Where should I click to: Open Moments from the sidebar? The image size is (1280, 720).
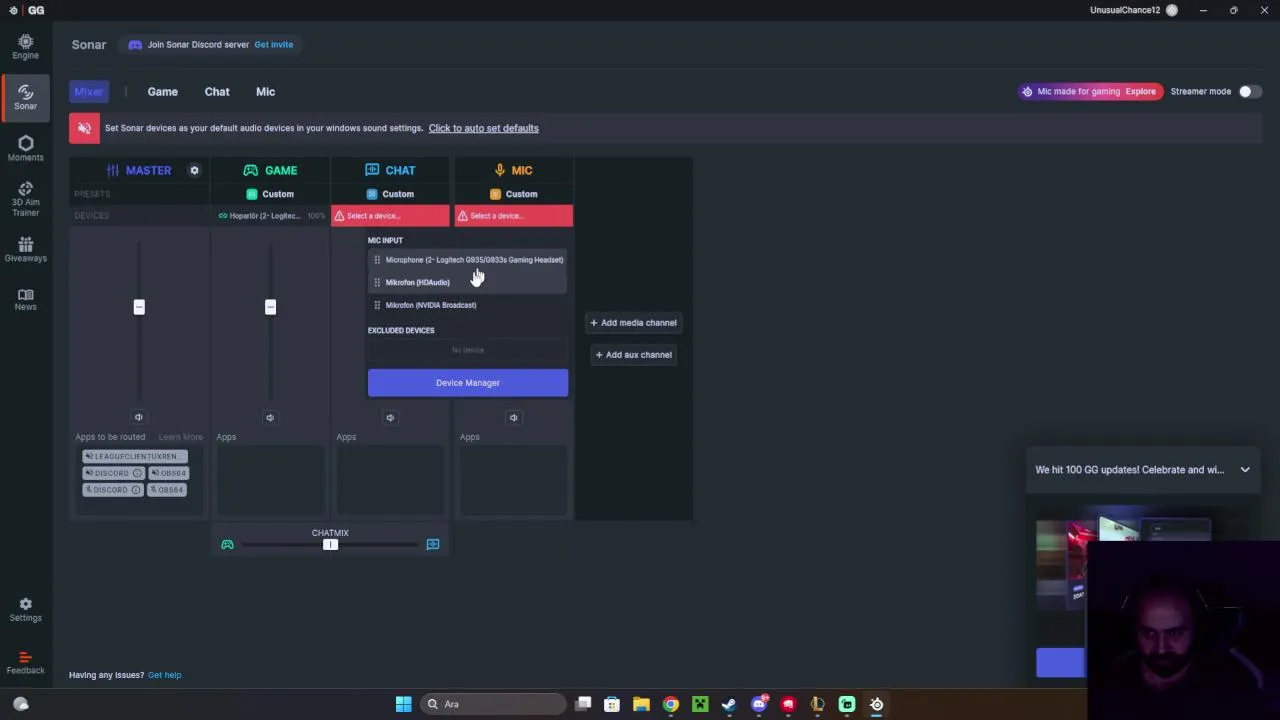coord(25,148)
